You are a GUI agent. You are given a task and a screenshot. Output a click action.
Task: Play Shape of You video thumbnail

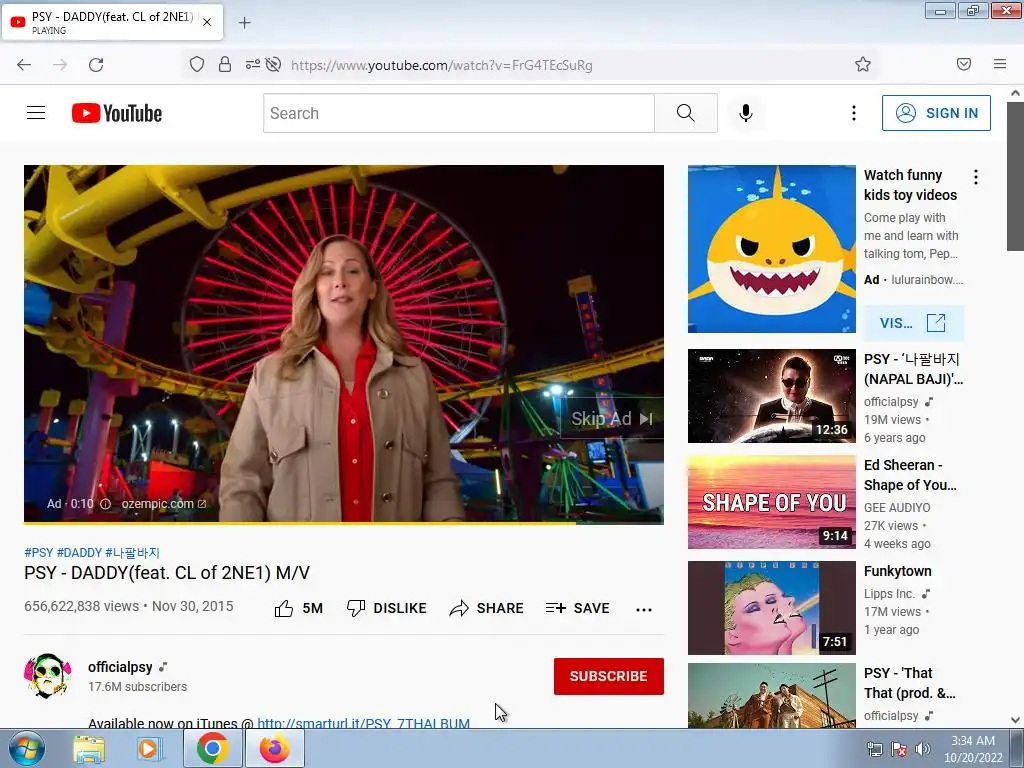point(771,502)
